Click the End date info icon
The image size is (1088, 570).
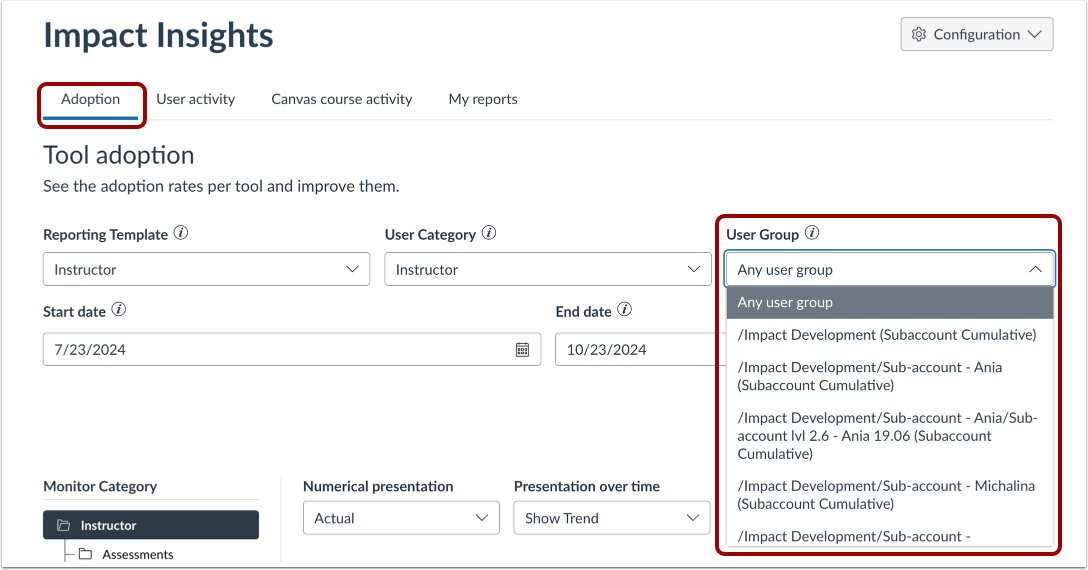coord(625,311)
